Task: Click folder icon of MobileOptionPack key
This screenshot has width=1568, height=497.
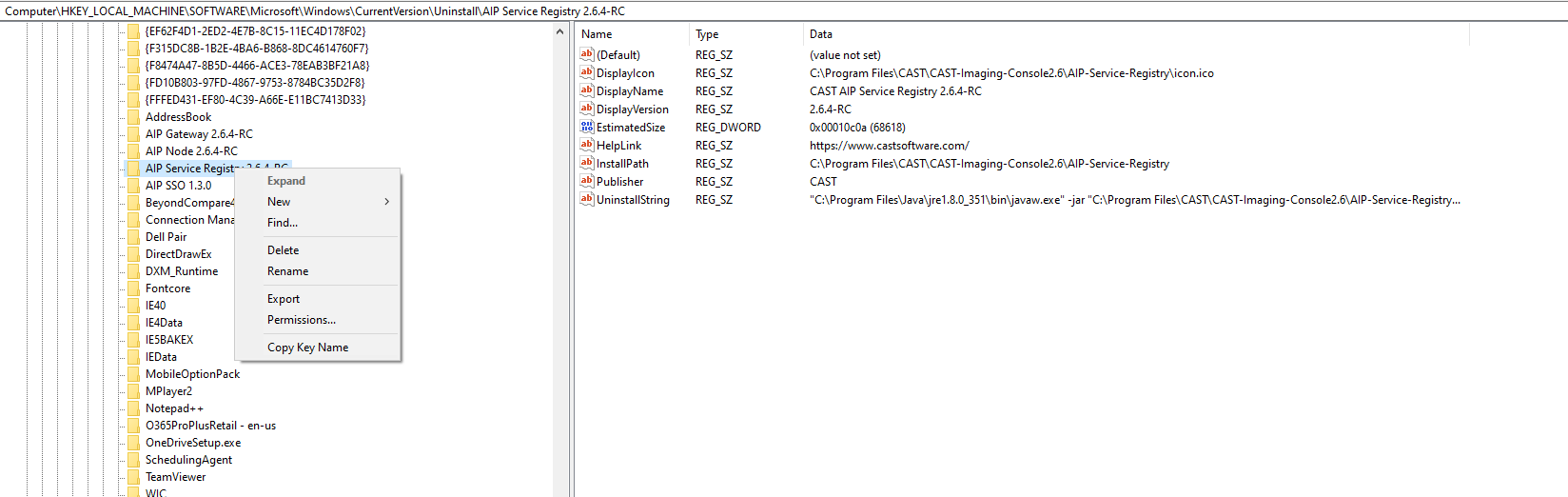Action: (133, 374)
